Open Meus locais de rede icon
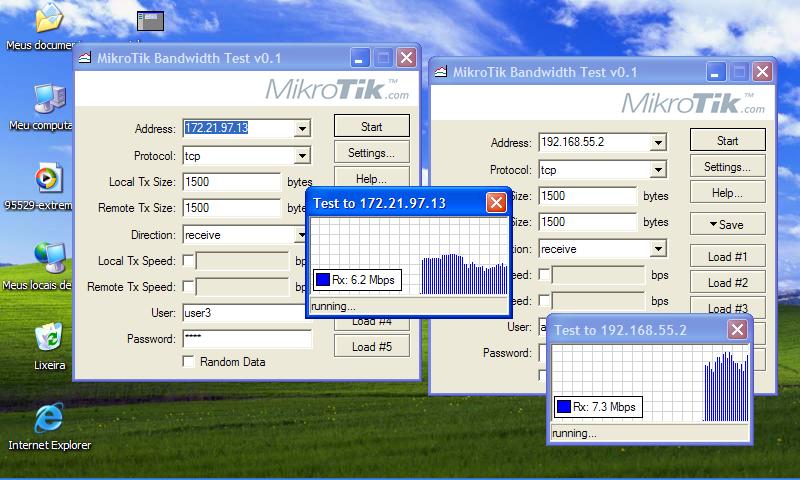800x480 pixels. (47, 258)
